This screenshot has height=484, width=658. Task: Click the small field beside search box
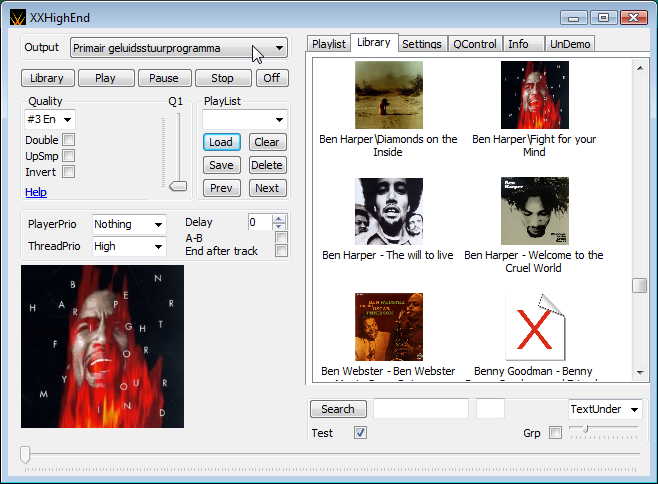point(490,408)
